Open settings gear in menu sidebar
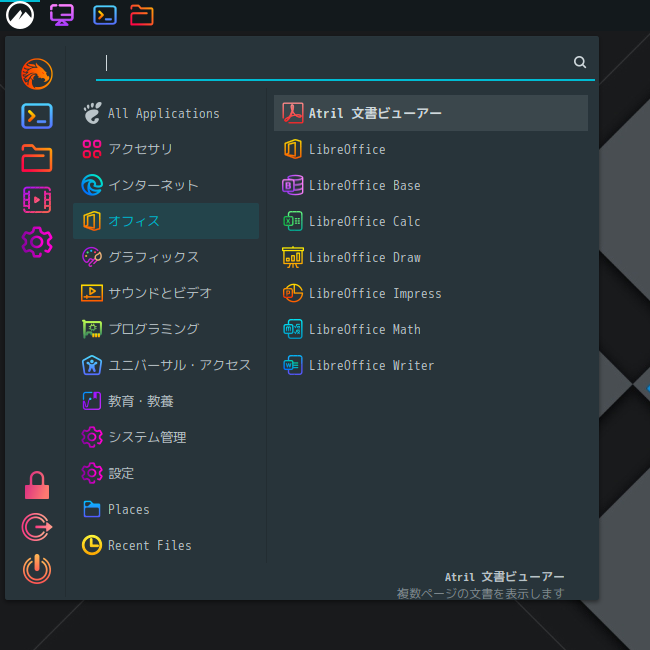The image size is (650, 650). 37,242
